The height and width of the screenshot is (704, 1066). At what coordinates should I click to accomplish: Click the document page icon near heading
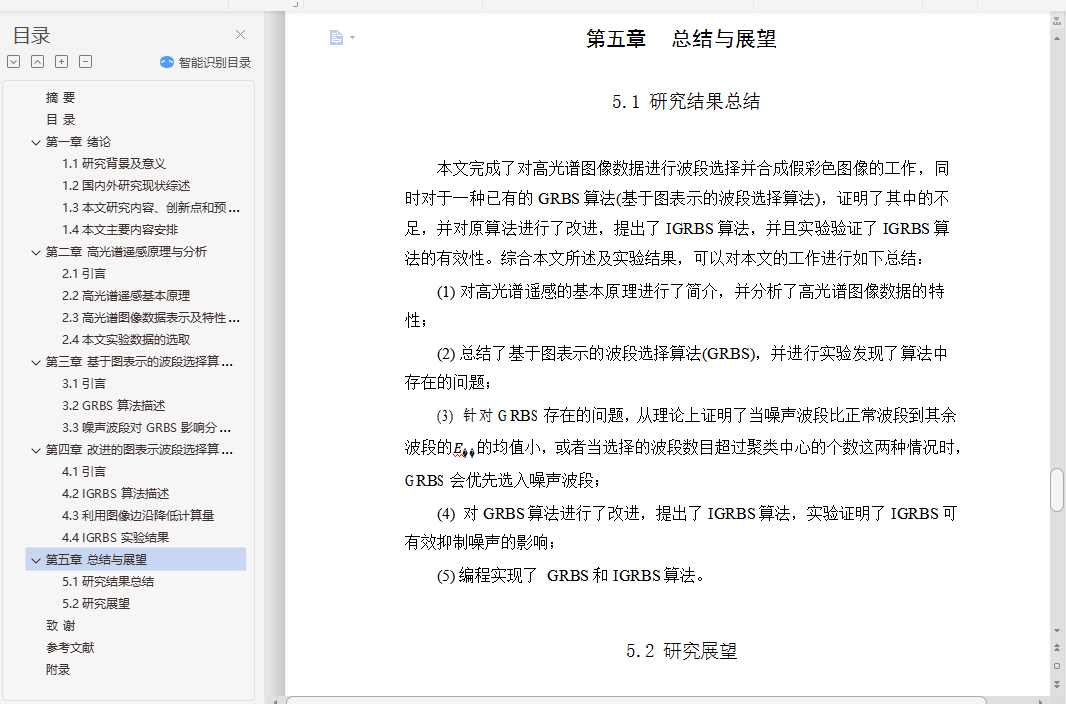[x=336, y=37]
